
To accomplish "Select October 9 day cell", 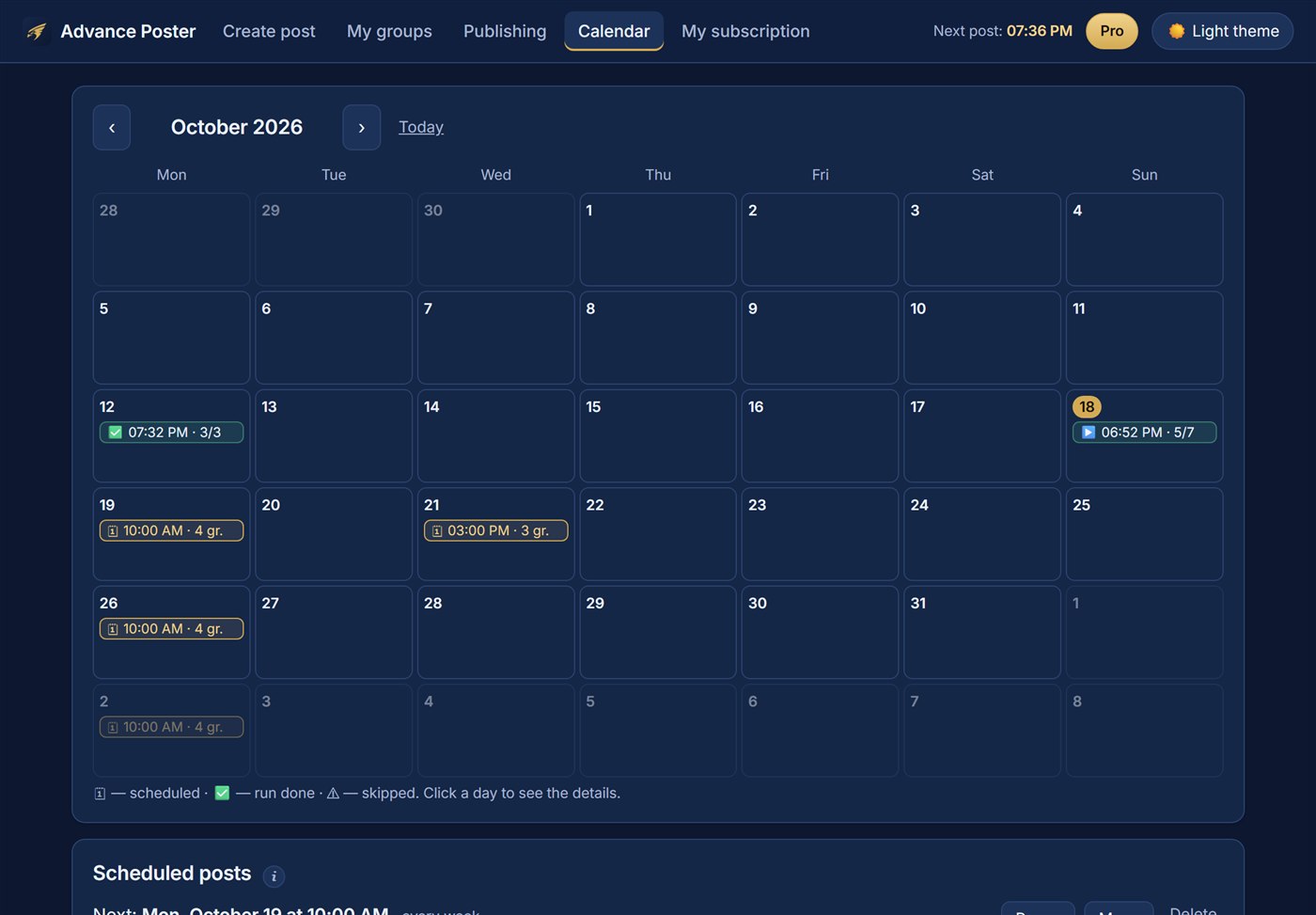I will click(x=820, y=338).
